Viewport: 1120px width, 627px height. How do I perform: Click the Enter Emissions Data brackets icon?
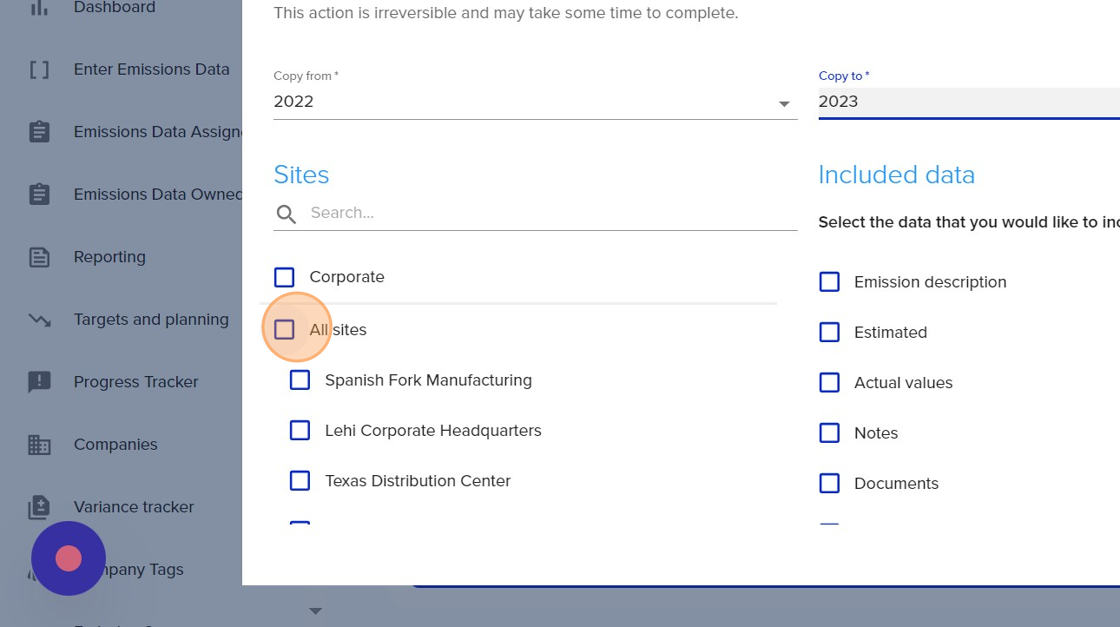pos(39,69)
